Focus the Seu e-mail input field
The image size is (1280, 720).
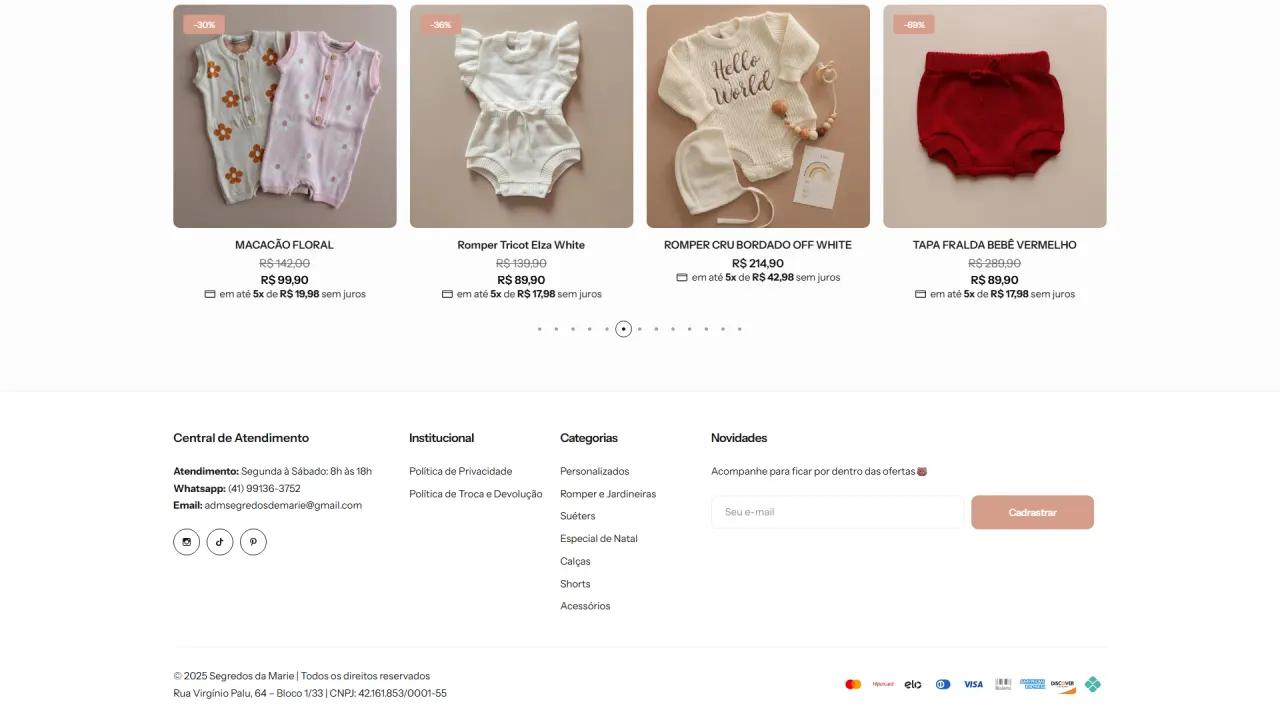click(837, 512)
